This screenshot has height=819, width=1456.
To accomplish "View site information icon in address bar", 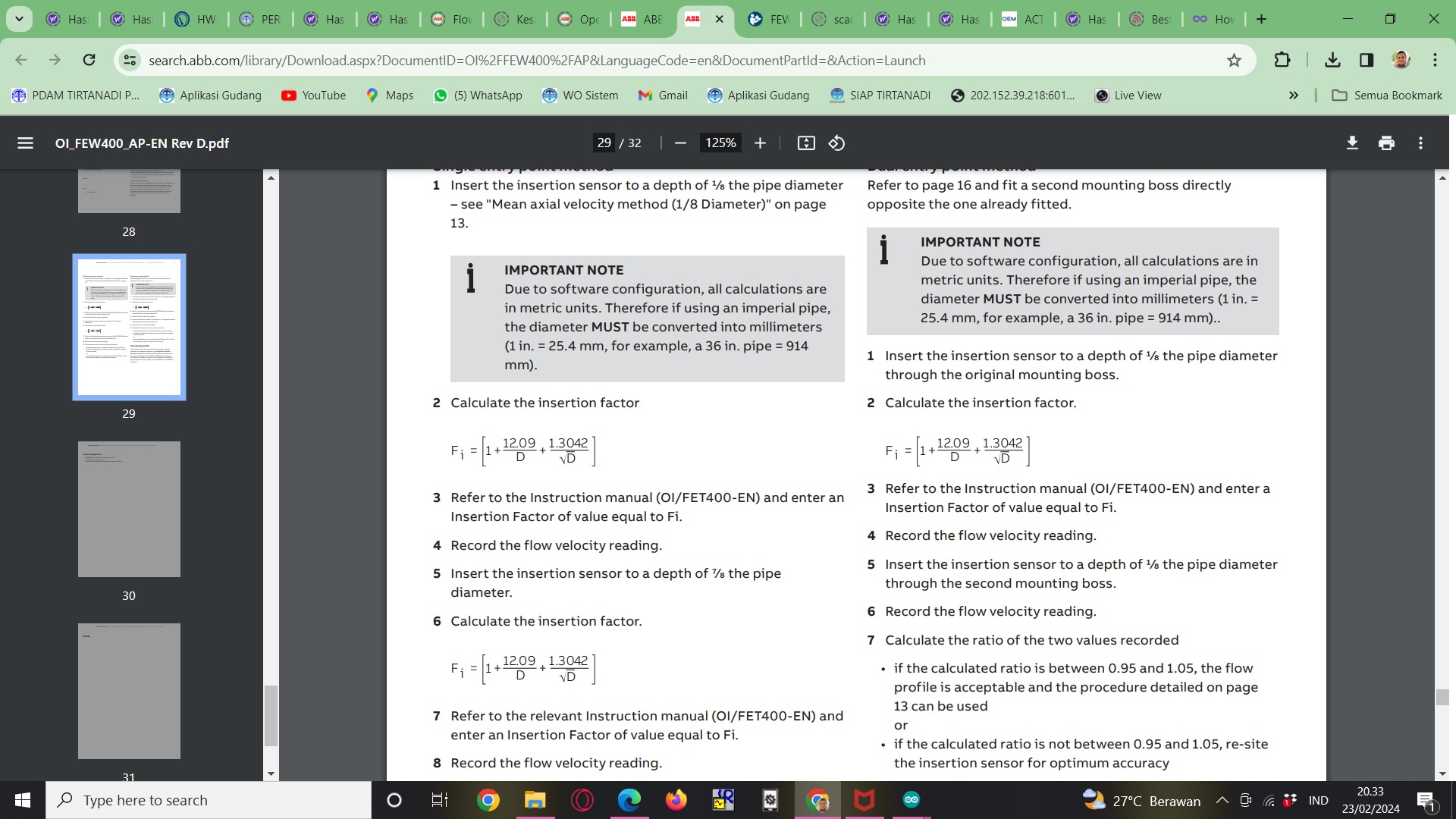I will click(x=130, y=60).
